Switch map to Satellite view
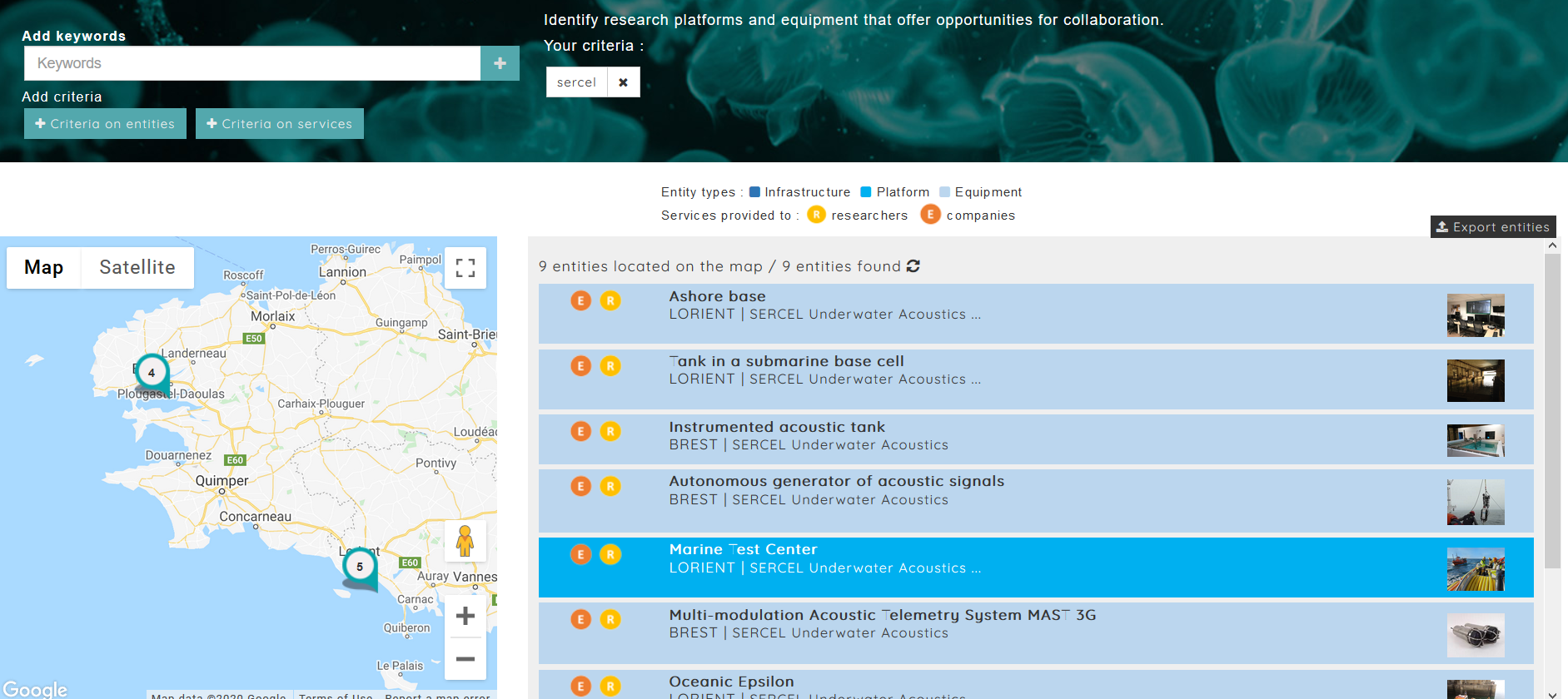Screen dimensions: 1568x699 coord(137,267)
